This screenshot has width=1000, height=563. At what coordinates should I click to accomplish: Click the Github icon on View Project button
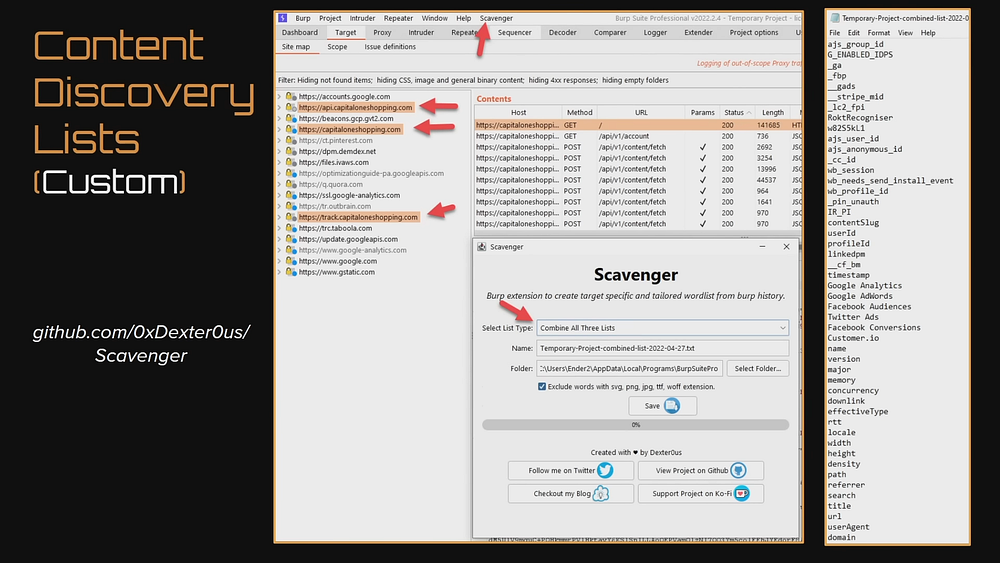click(738, 471)
